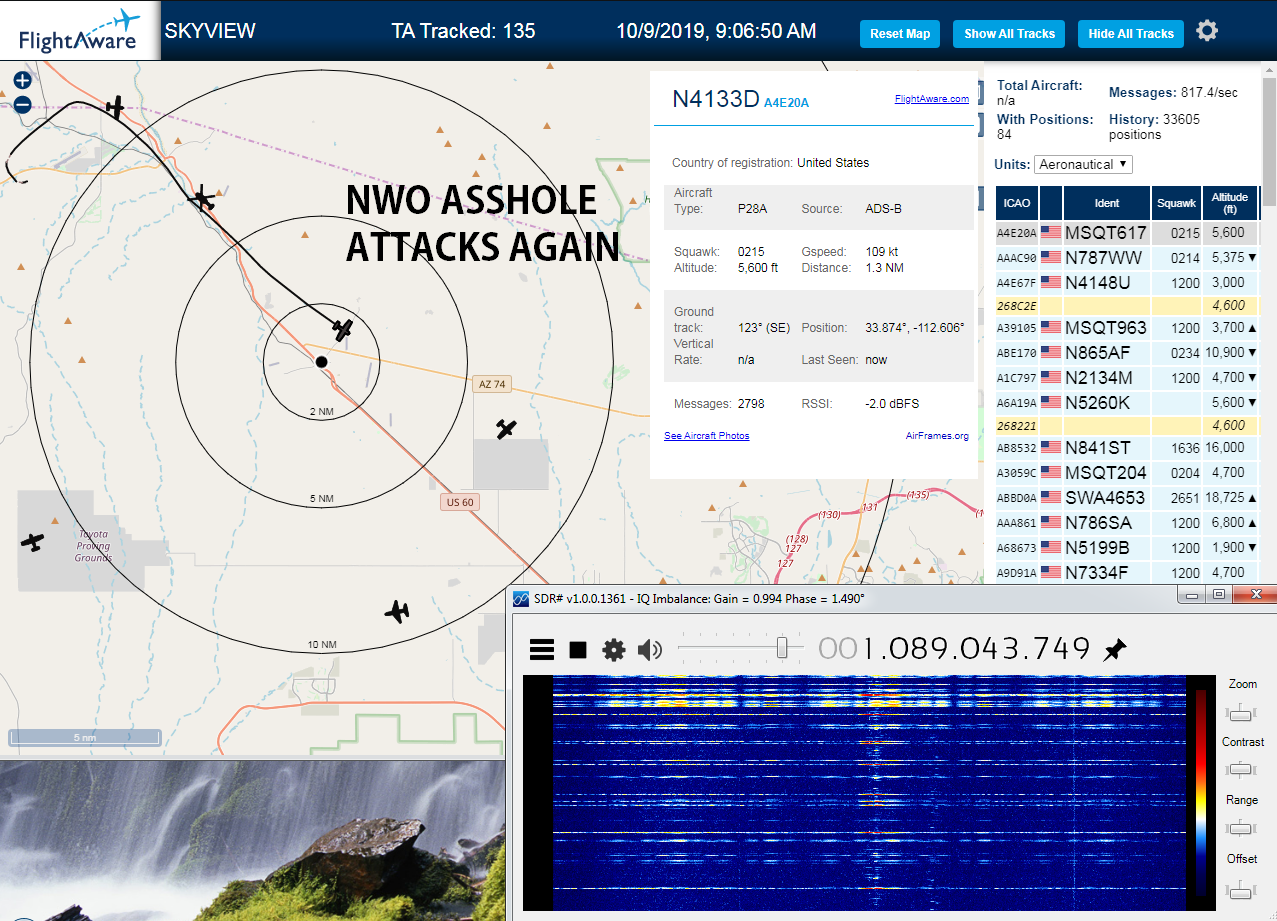Select the N2134M aircraft row

pos(1127,378)
